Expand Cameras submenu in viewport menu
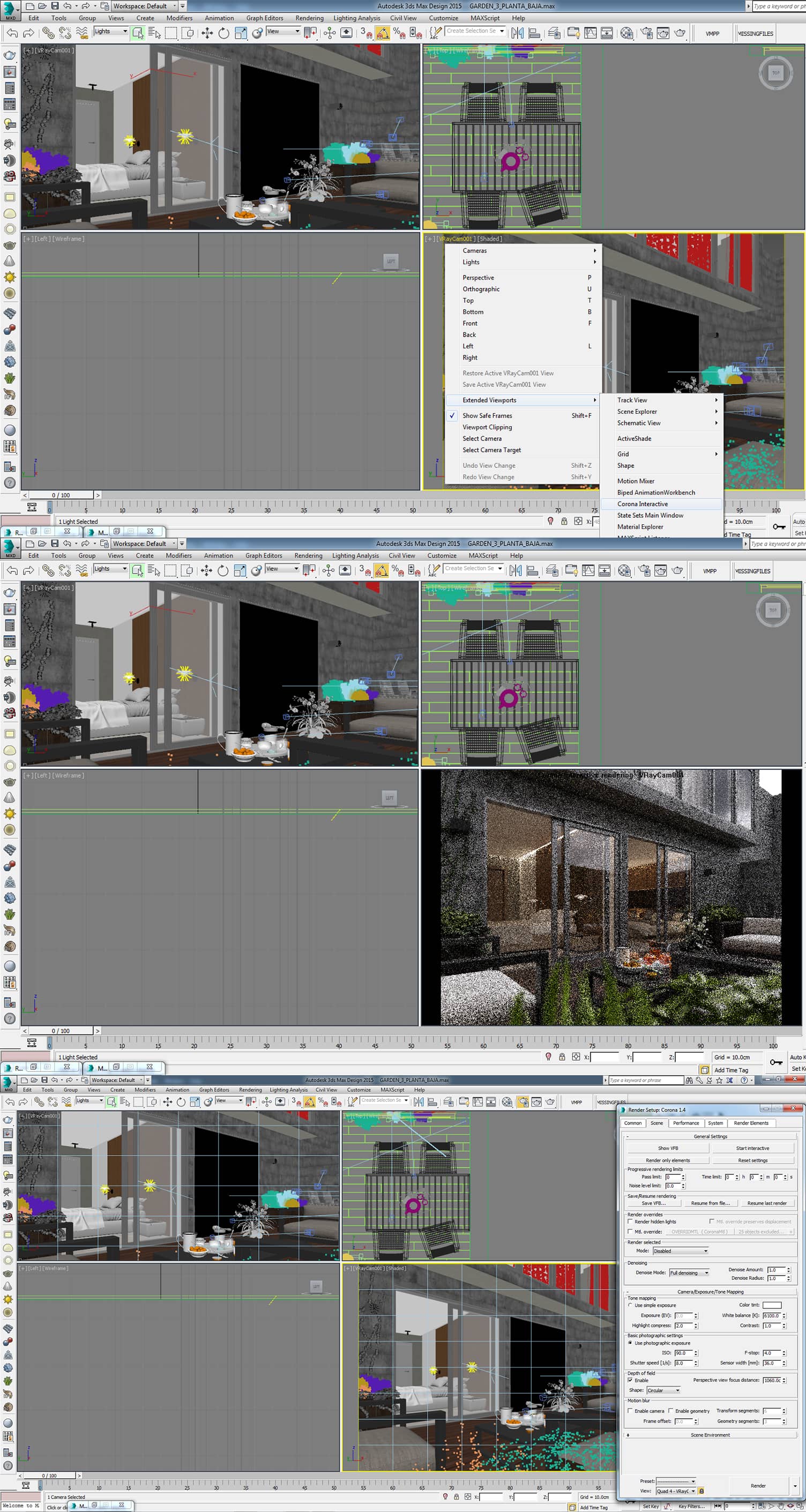 pyautogui.click(x=523, y=251)
